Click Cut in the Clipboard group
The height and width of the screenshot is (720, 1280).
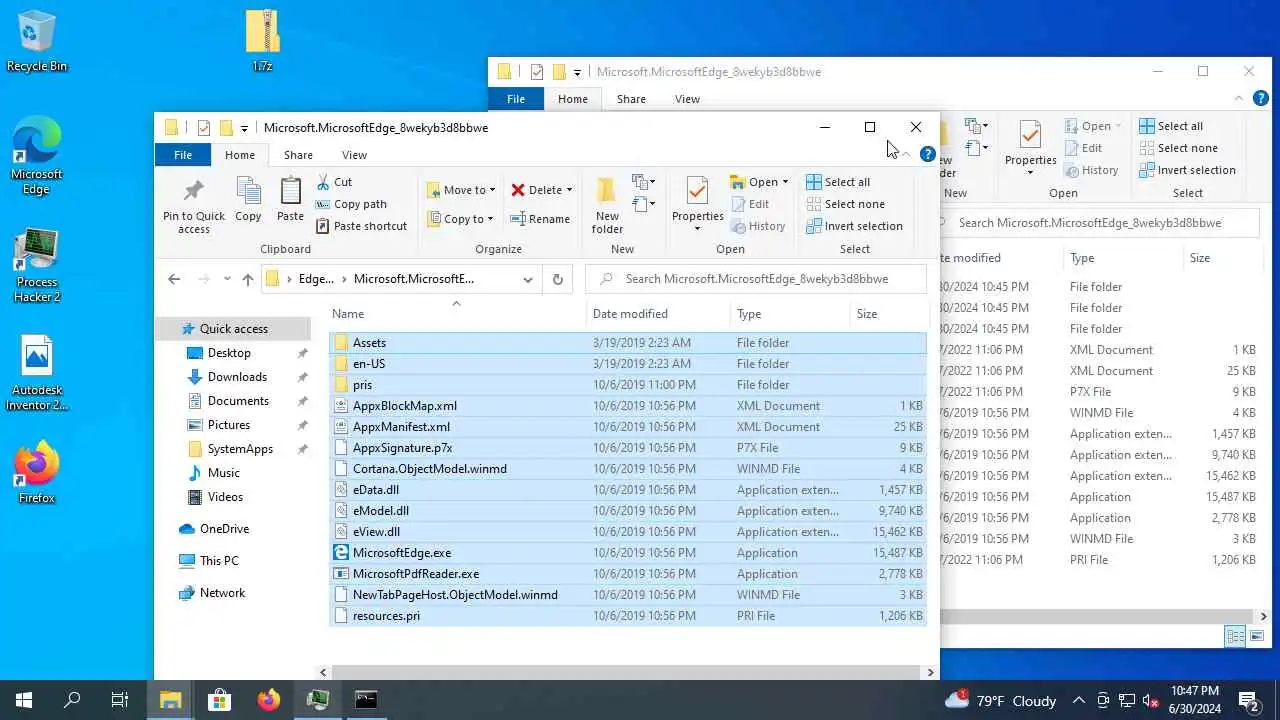334,182
